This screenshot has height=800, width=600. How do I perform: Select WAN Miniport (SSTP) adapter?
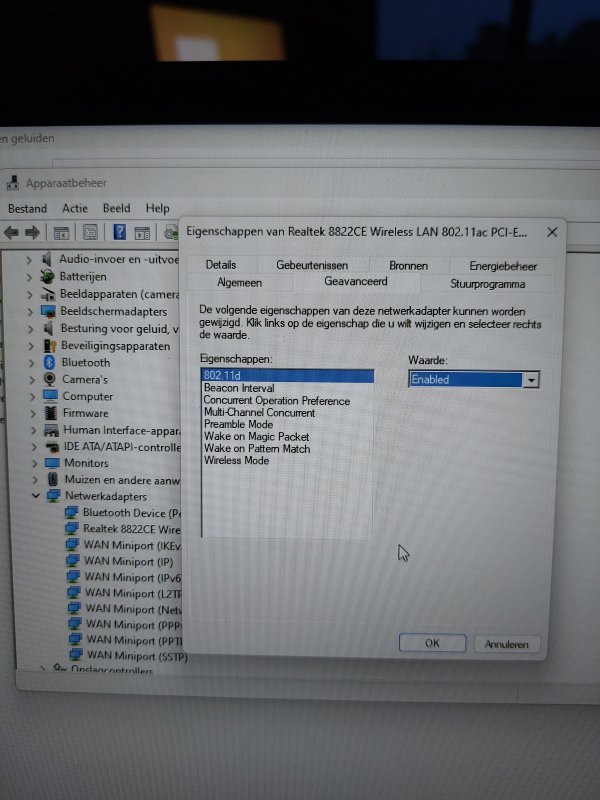135,656
